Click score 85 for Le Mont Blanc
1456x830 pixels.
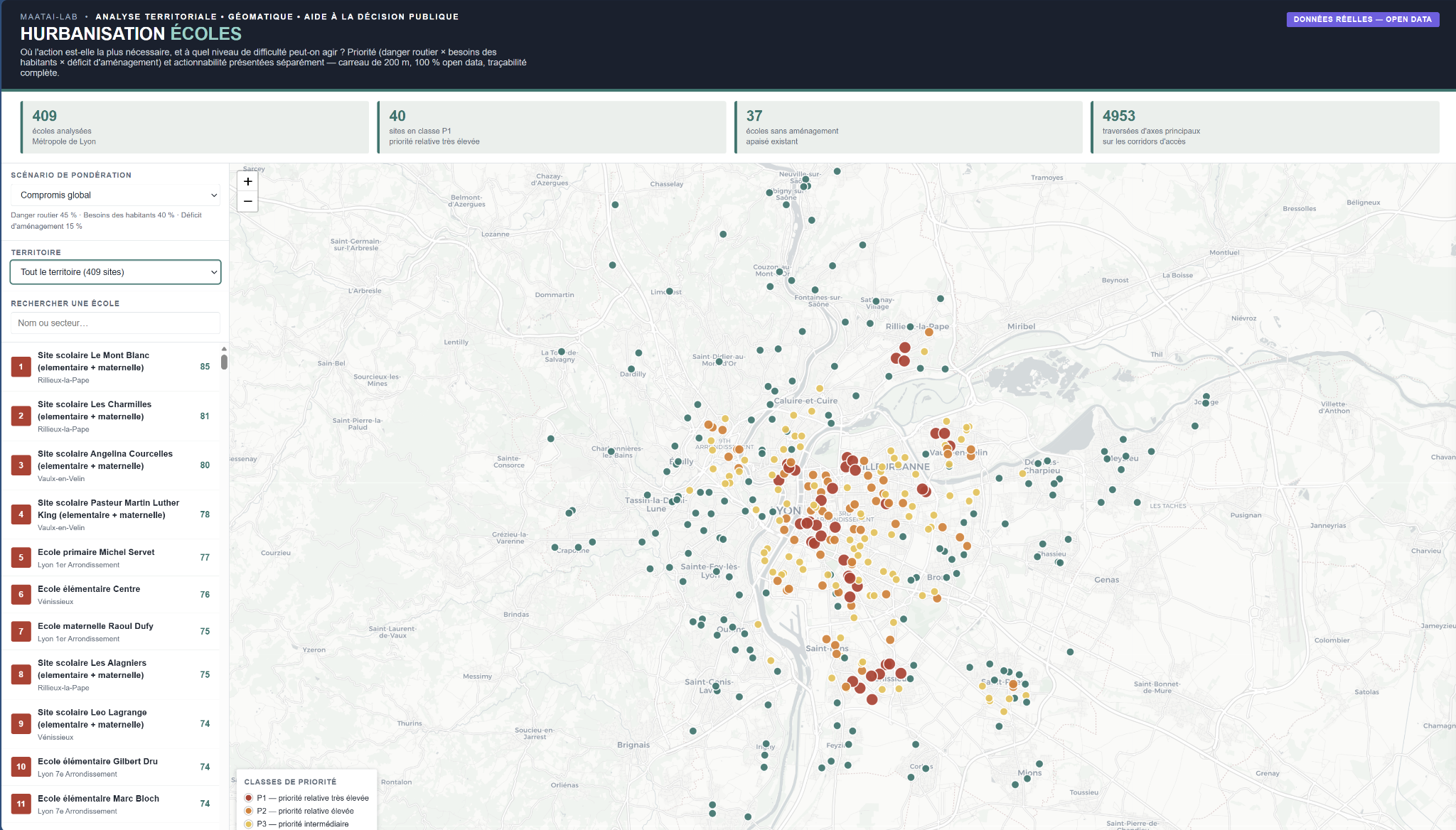tap(205, 367)
